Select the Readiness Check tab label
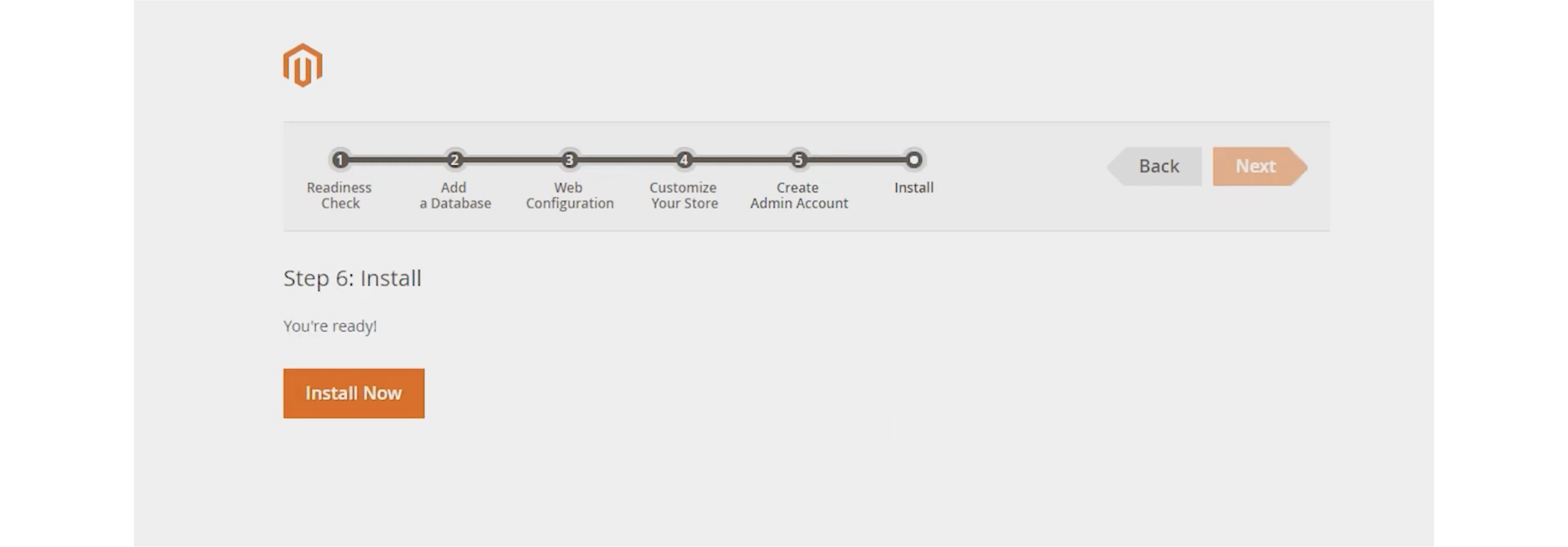Image resolution: width=1568 pixels, height=547 pixels. click(339, 195)
